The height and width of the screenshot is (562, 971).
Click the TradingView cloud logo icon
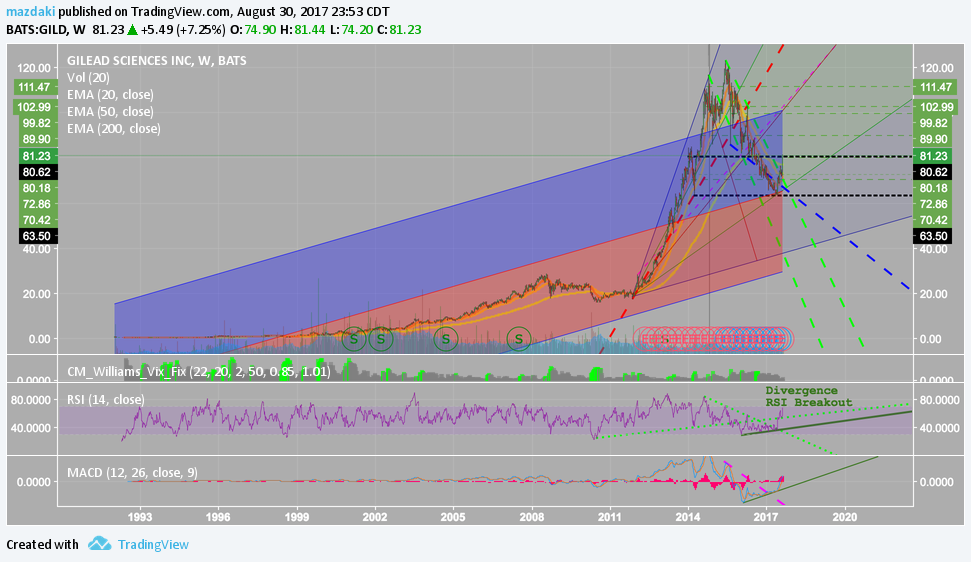[99, 544]
